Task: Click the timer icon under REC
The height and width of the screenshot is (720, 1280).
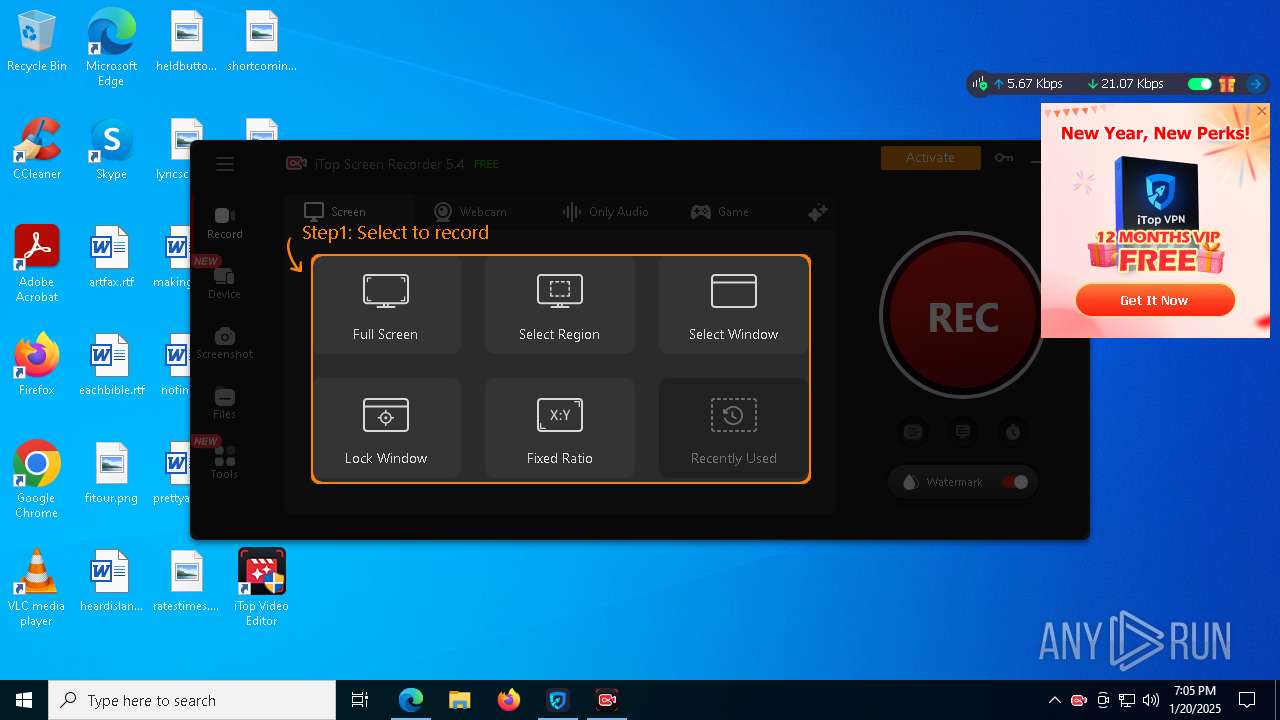Action: [1013, 432]
